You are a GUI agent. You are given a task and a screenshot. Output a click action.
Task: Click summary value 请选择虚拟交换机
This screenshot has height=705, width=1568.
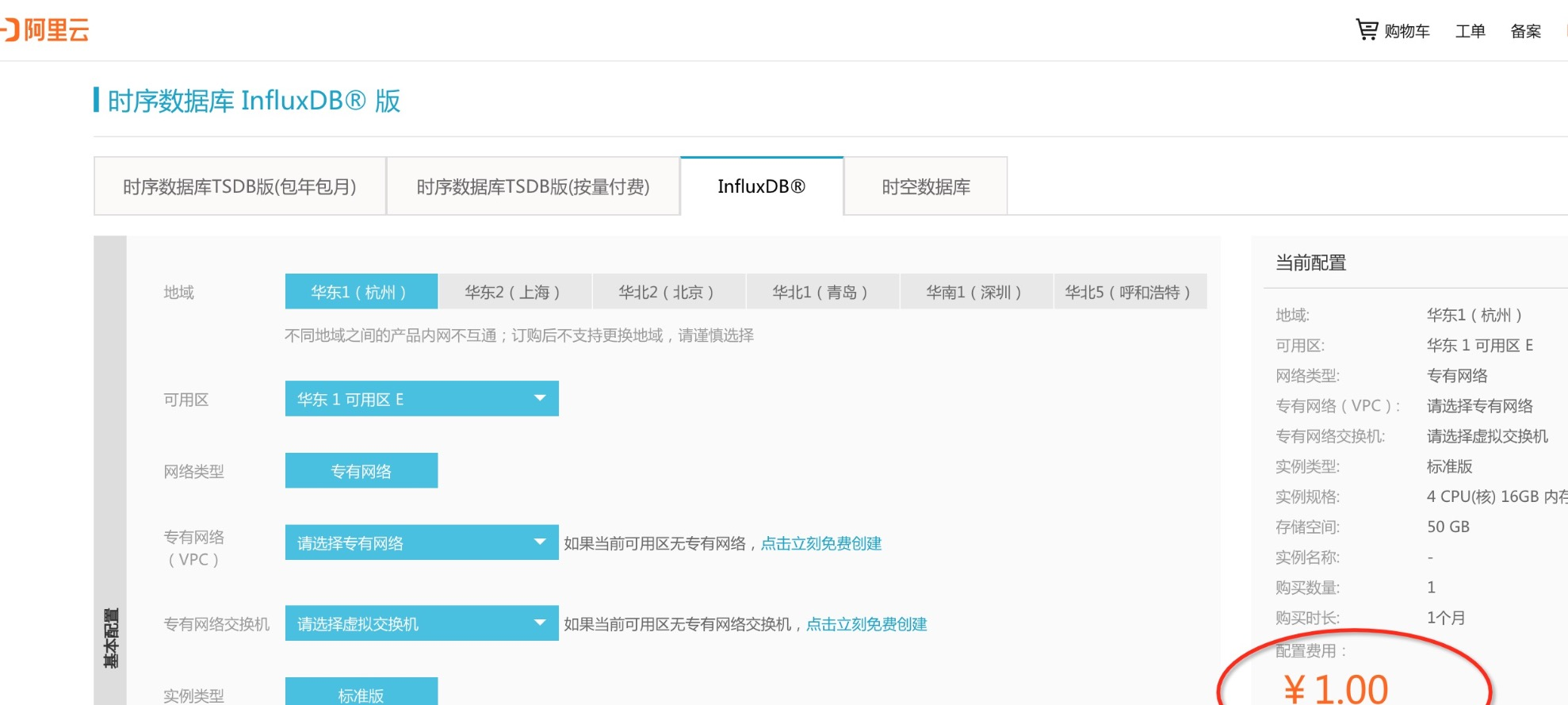1487,436
